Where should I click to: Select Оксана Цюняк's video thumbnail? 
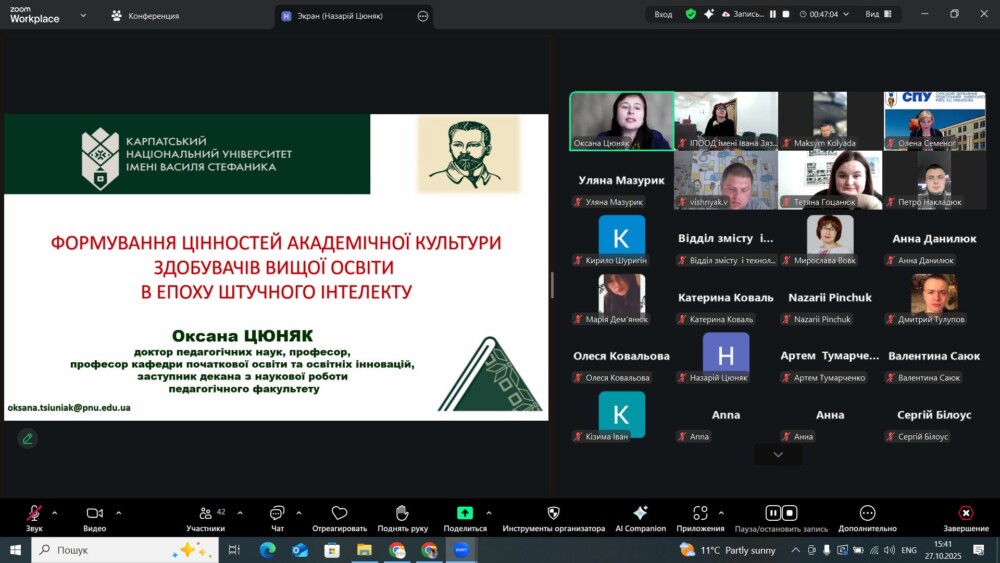point(621,120)
